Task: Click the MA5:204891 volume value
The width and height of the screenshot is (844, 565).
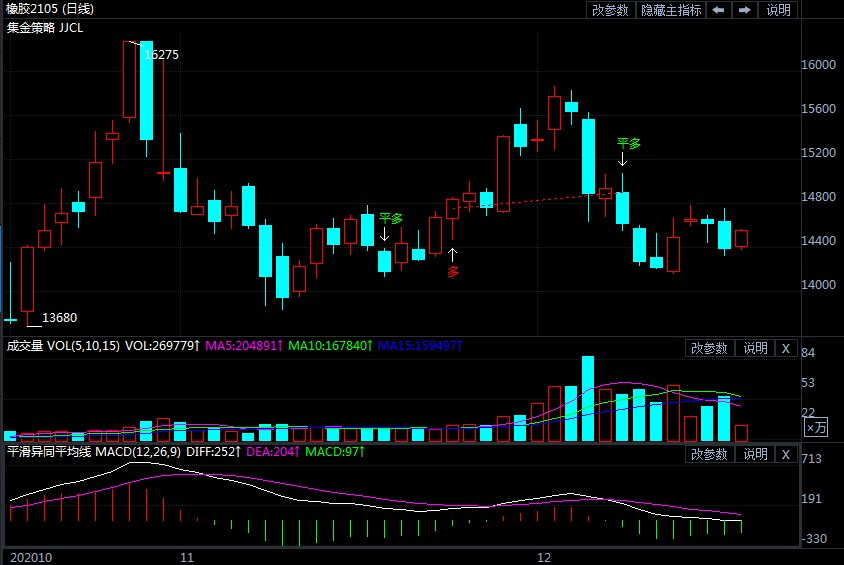Action: 243,345
